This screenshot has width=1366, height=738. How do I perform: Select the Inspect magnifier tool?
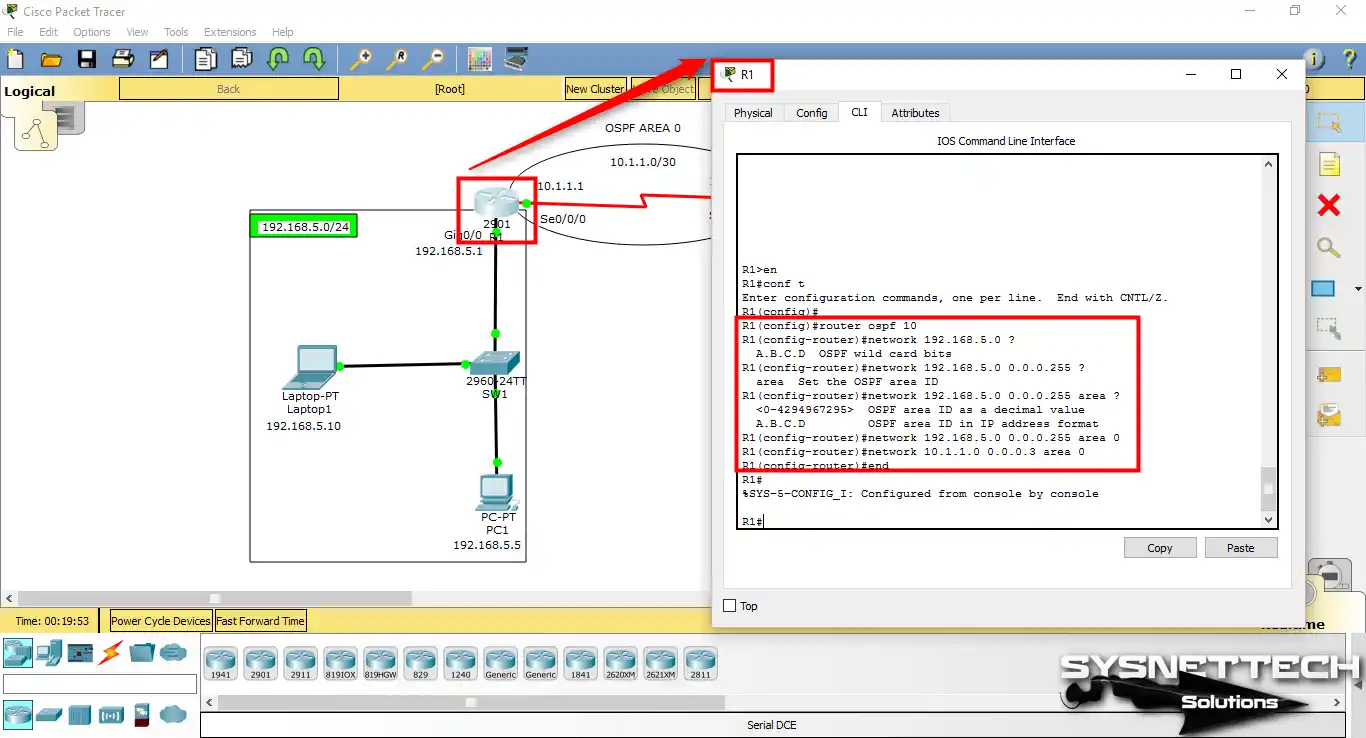click(1329, 248)
